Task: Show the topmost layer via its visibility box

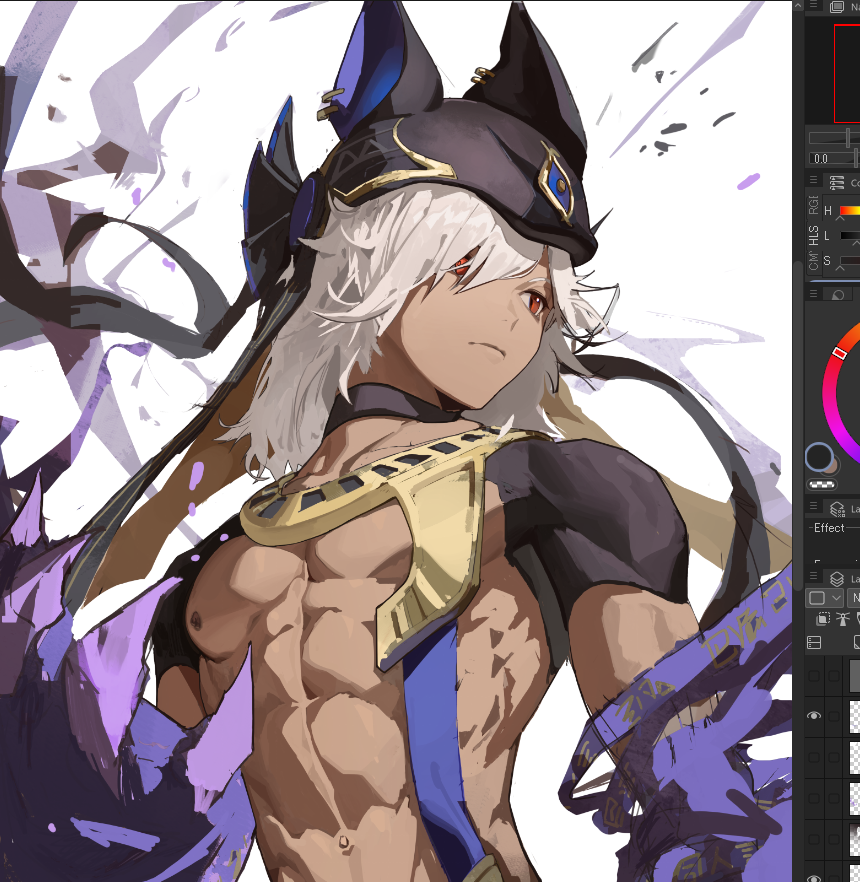Action: coord(813,676)
